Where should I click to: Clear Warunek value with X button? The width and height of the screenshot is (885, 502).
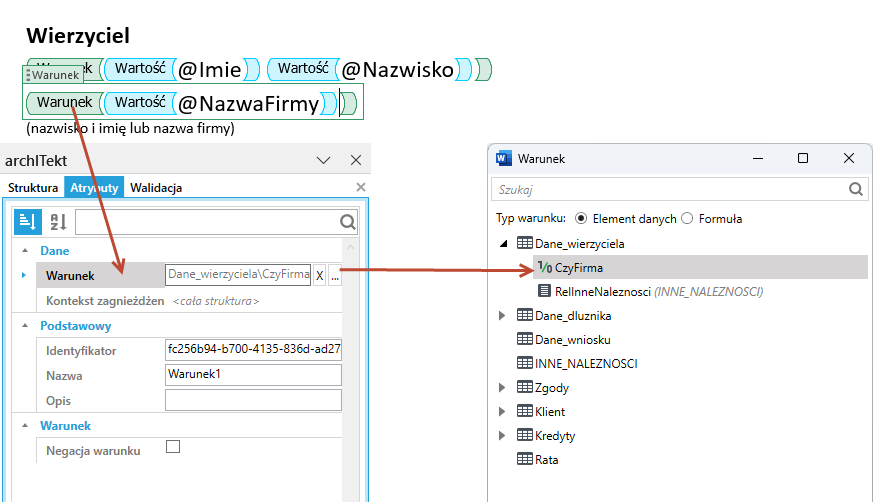[x=319, y=275]
